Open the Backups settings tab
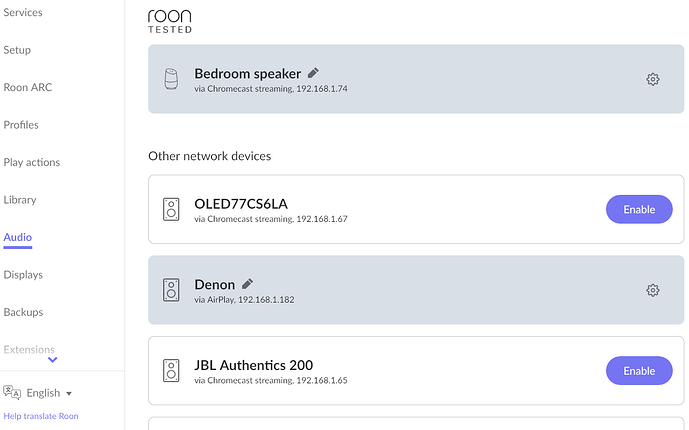Screen dimensions: 689x430 pos(23,312)
